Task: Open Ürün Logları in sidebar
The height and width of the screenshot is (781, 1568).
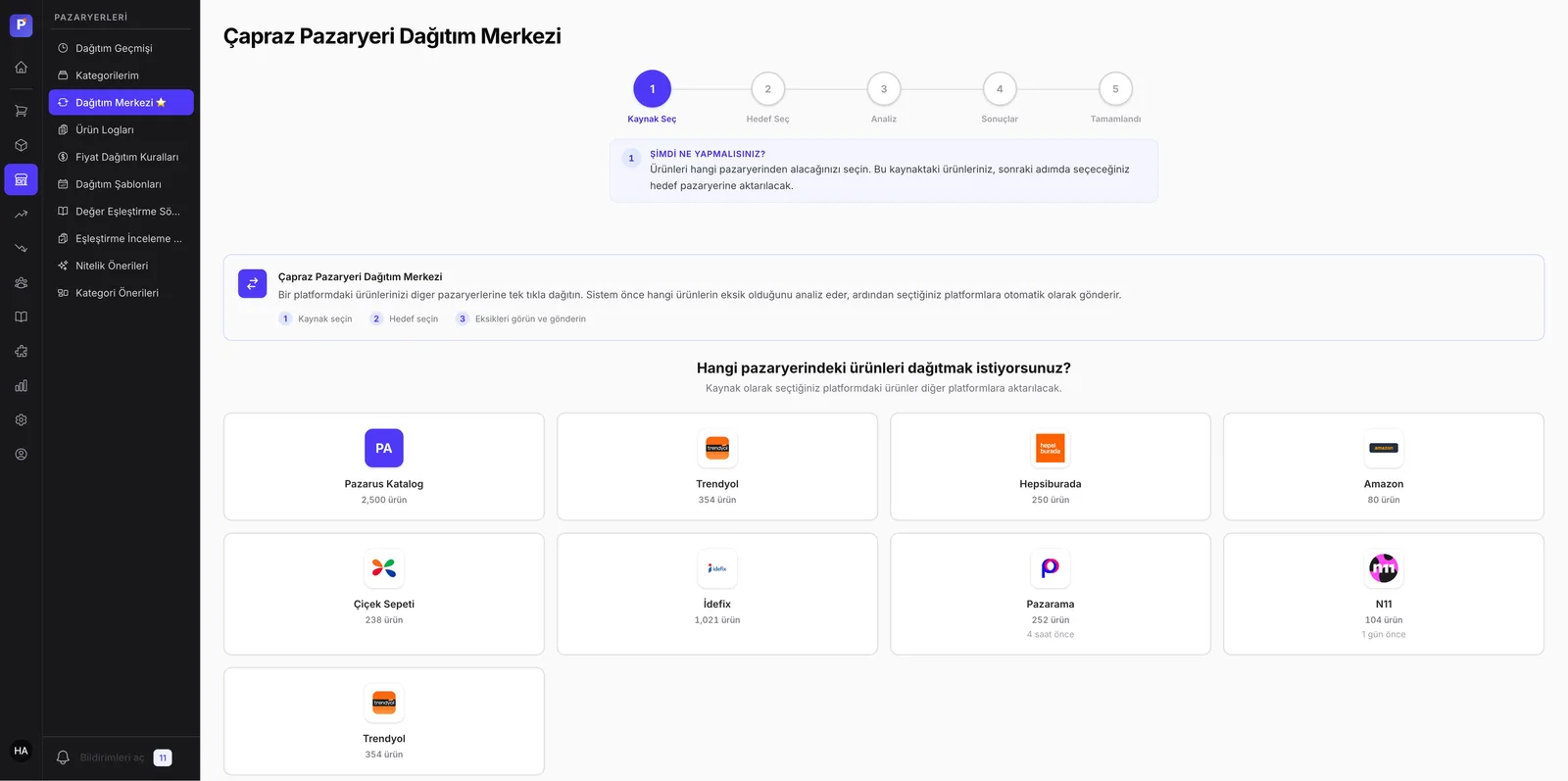Action: point(121,129)
